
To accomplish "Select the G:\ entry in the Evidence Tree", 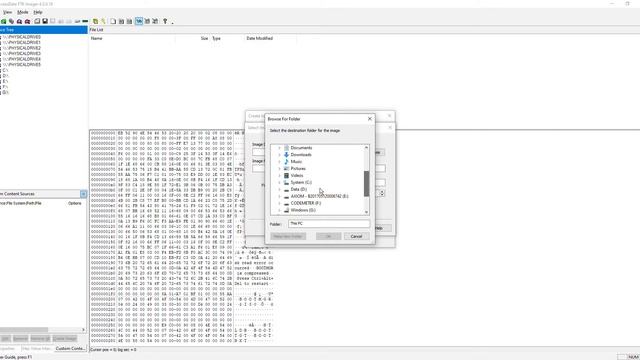I will [6, 93].
